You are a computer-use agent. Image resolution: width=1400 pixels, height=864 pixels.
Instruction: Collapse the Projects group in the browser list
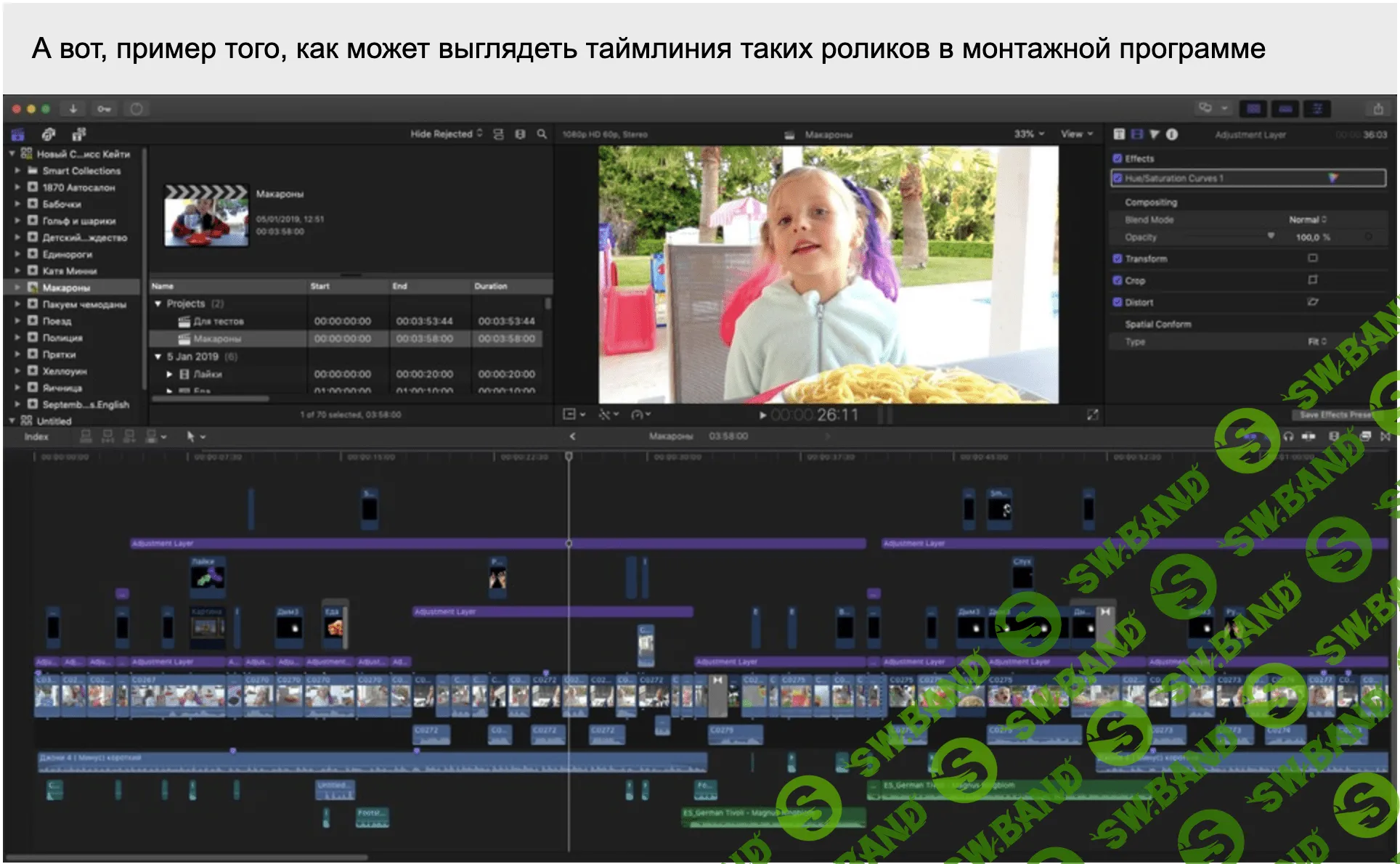pyautogui.click(x=158, y=303)
